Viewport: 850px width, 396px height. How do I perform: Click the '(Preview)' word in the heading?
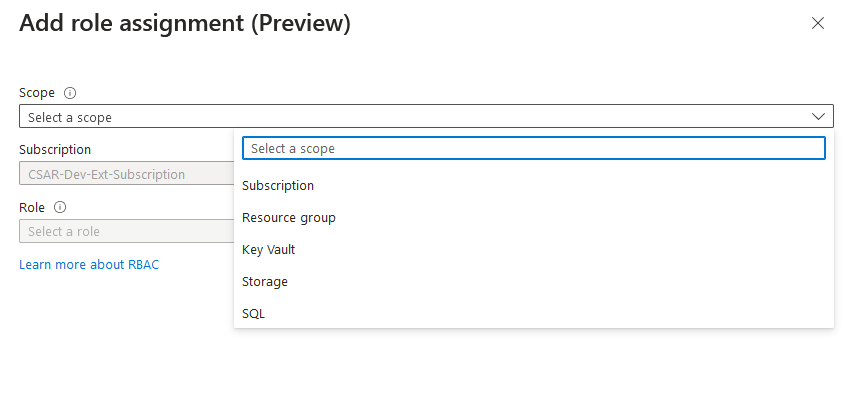click(301, 23)
